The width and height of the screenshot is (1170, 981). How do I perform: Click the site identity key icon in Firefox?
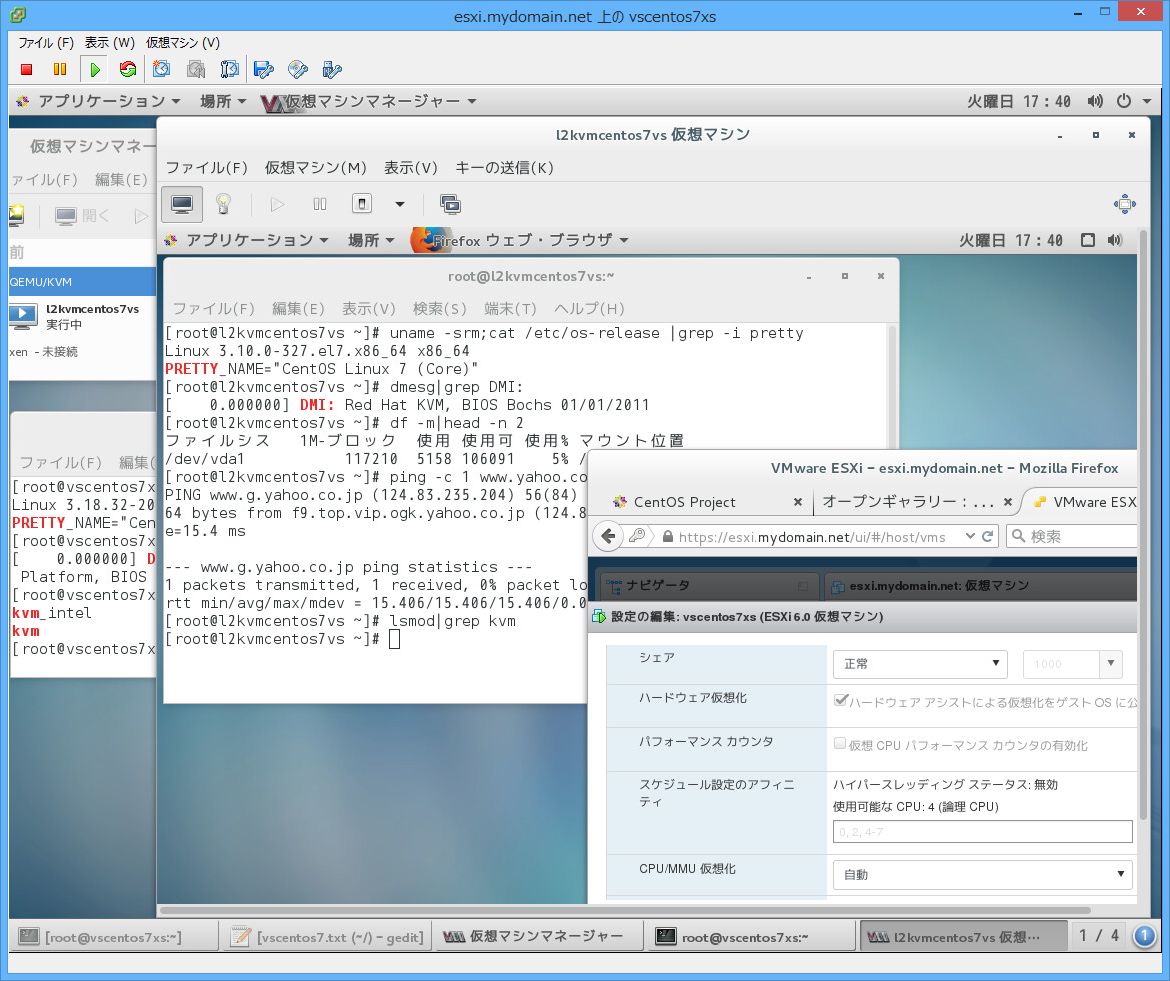(x=637, y=536)
